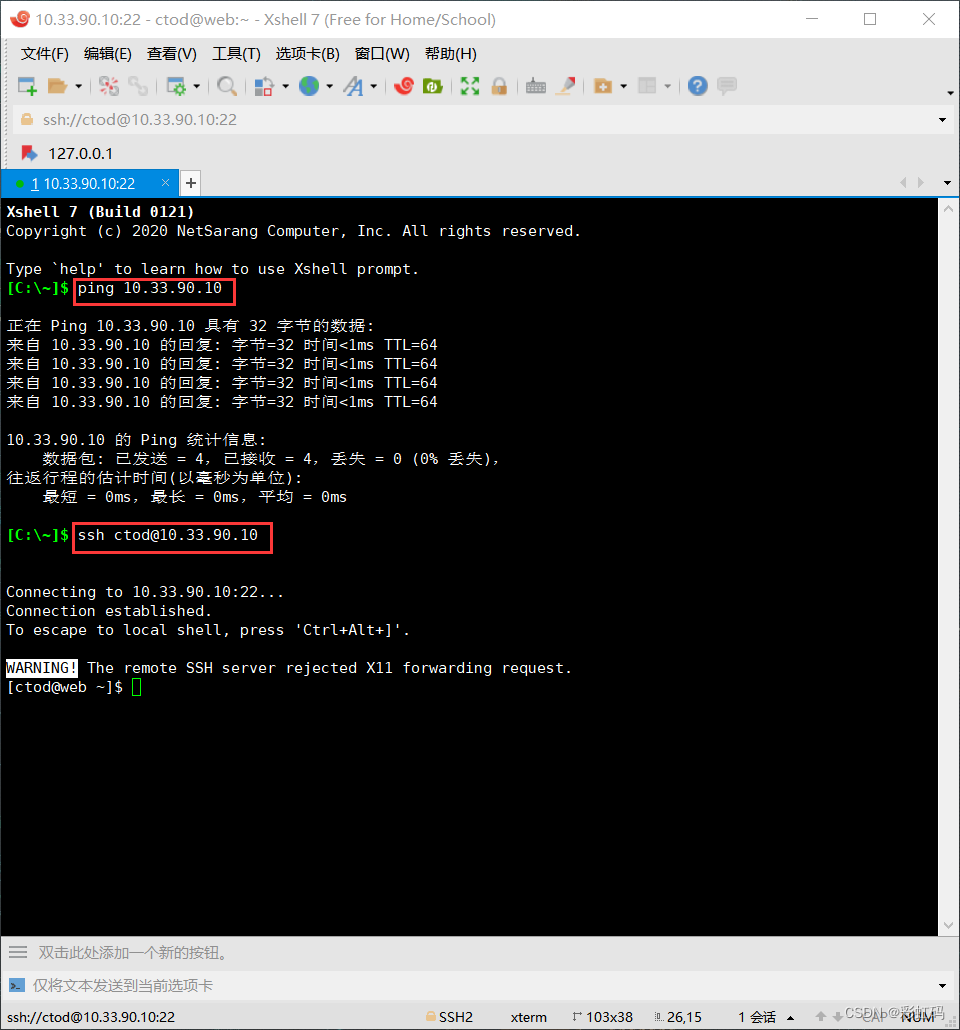Open the 编辑(E) menu
This screenshot has width=960, height=1030.
tap(108, 54)
